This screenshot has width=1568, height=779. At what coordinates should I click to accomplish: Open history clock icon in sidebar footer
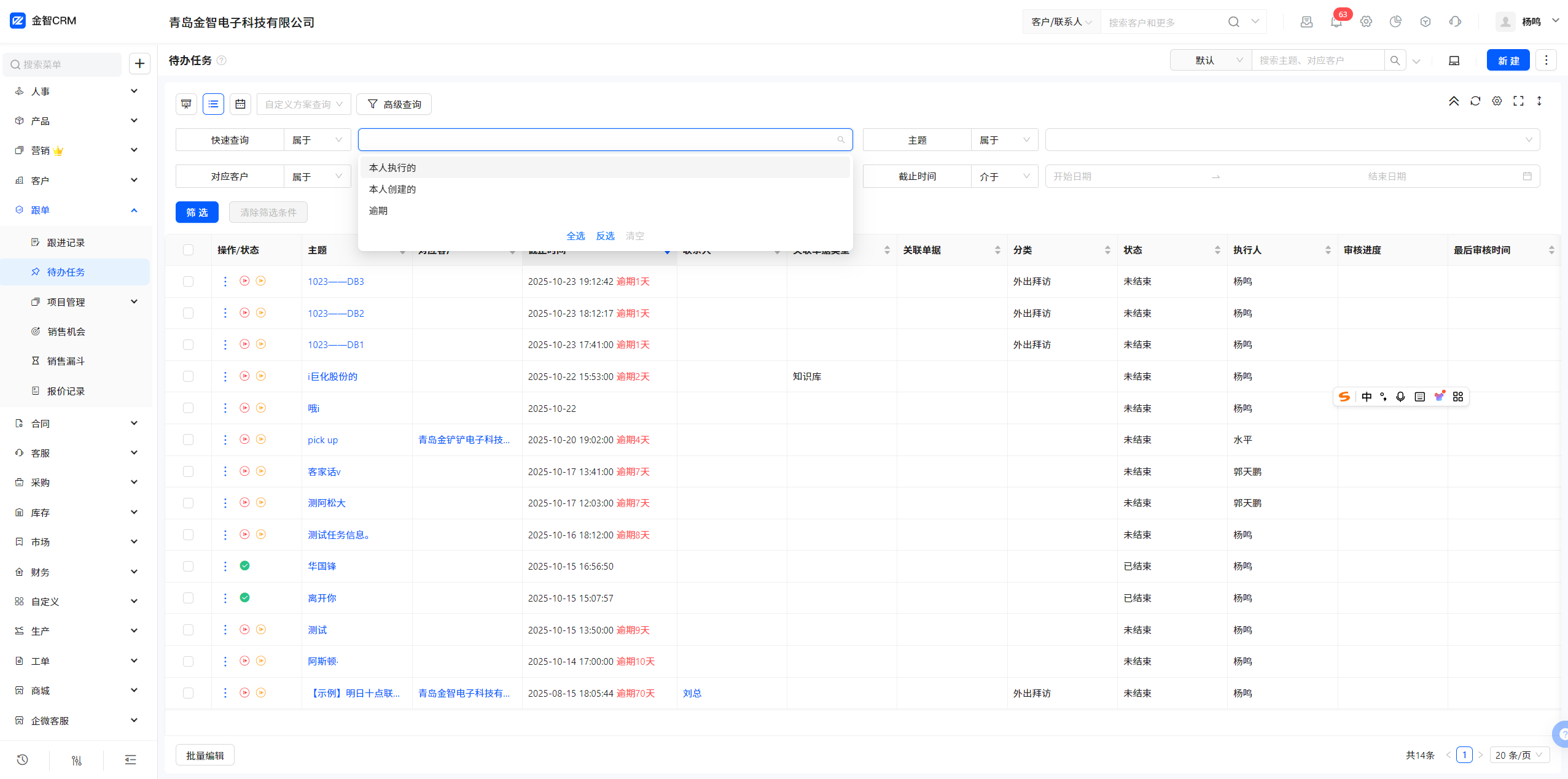[x=23, y=760]
